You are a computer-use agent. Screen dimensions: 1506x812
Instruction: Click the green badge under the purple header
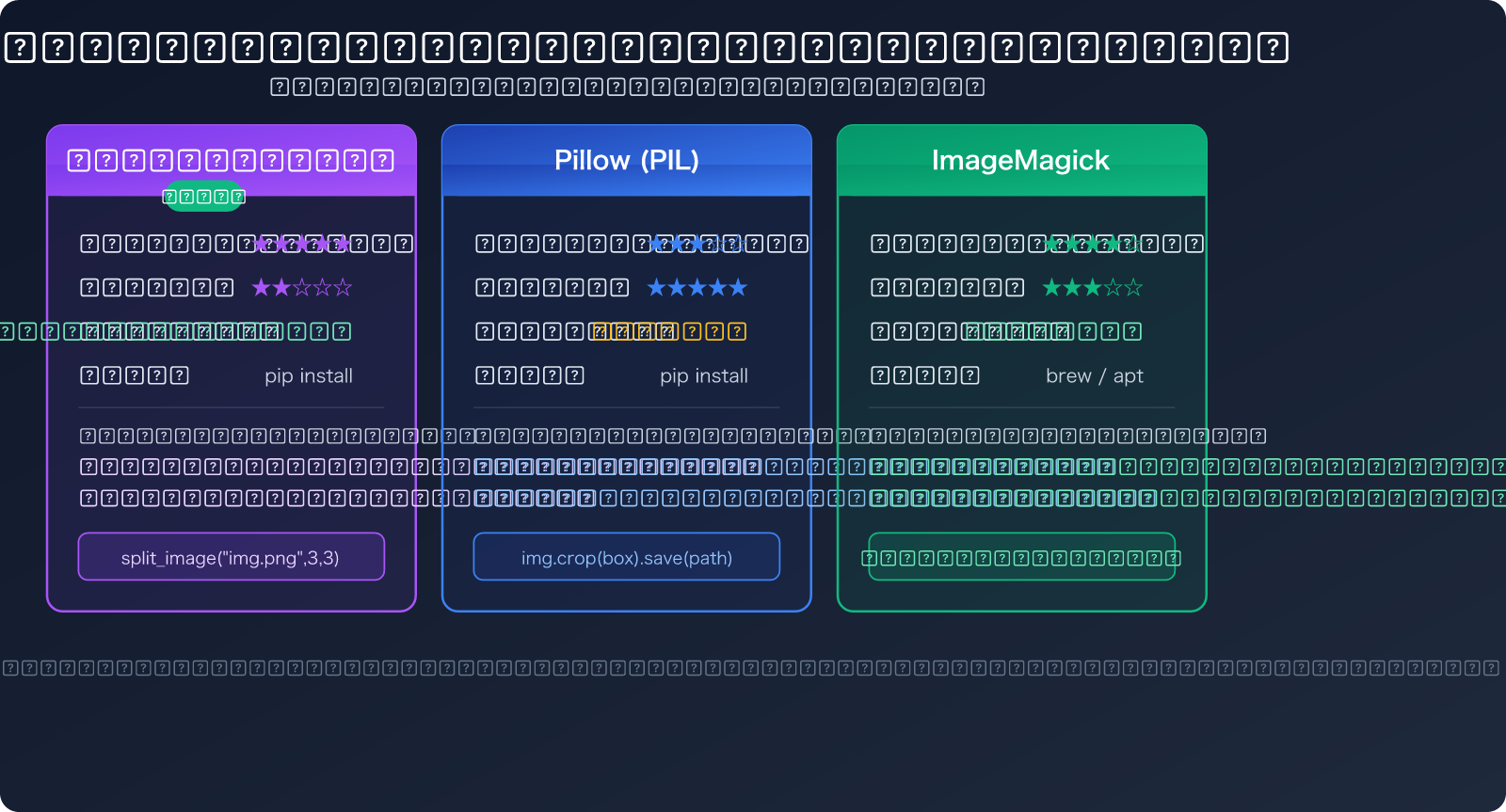203,197
